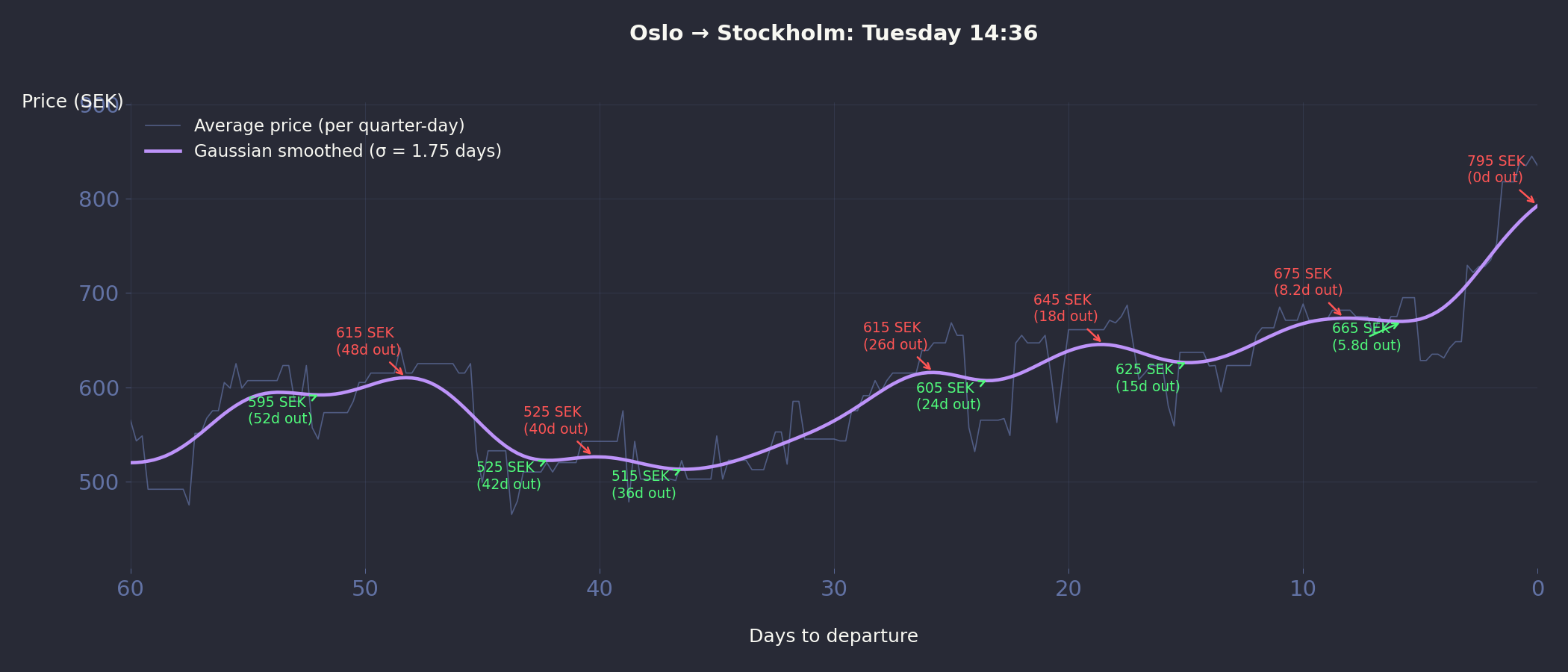
Task: Click the 30 tick on the x-axis
Action: [833, 589]
